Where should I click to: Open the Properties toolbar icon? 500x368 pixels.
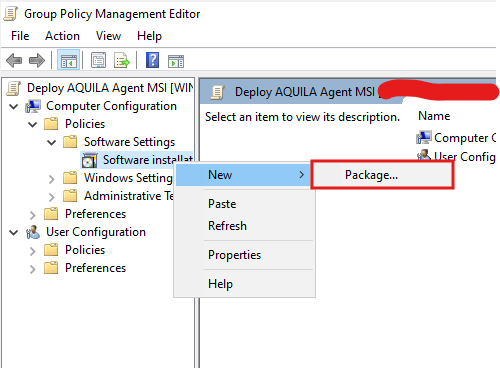point(99,61)
